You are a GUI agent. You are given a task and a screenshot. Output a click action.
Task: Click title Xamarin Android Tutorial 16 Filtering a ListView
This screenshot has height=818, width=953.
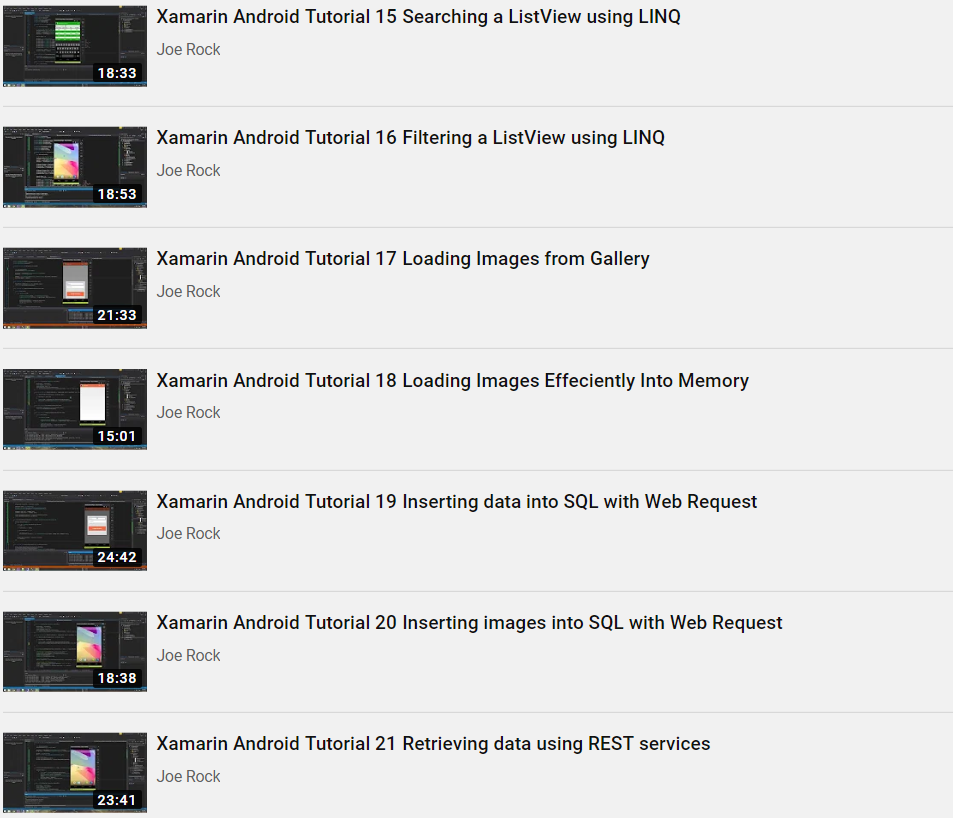[x=410, y=138]
